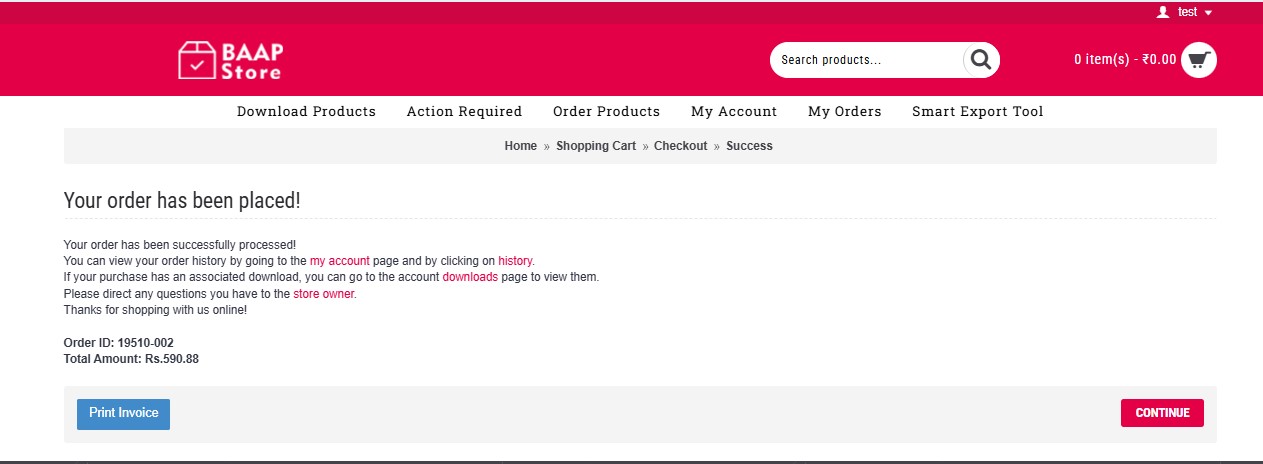1263x464 pixels.
Task: Click the search magnifier icon
Action: 981,60
